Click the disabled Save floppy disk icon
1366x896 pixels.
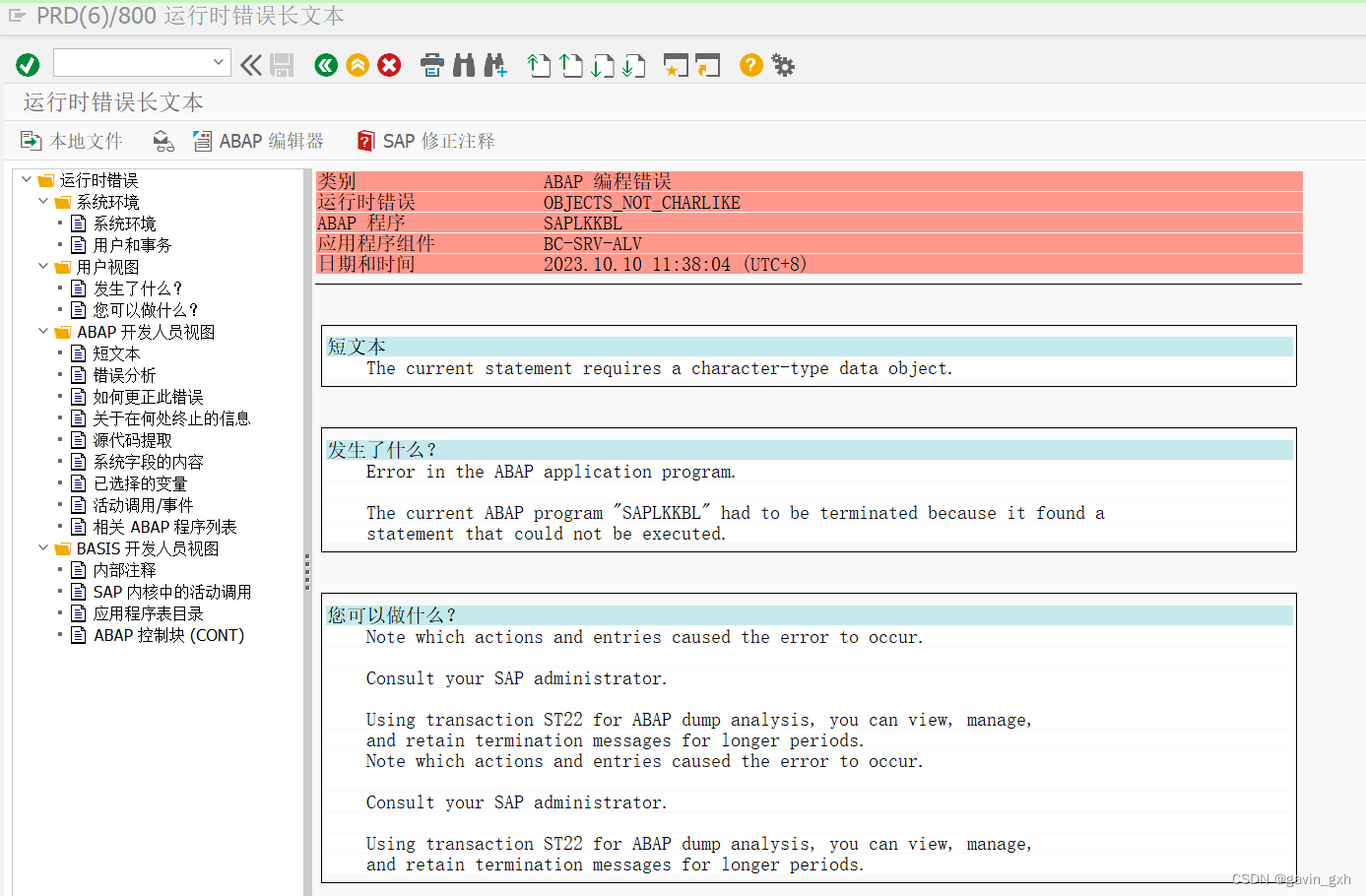click(x=282, y=65)
